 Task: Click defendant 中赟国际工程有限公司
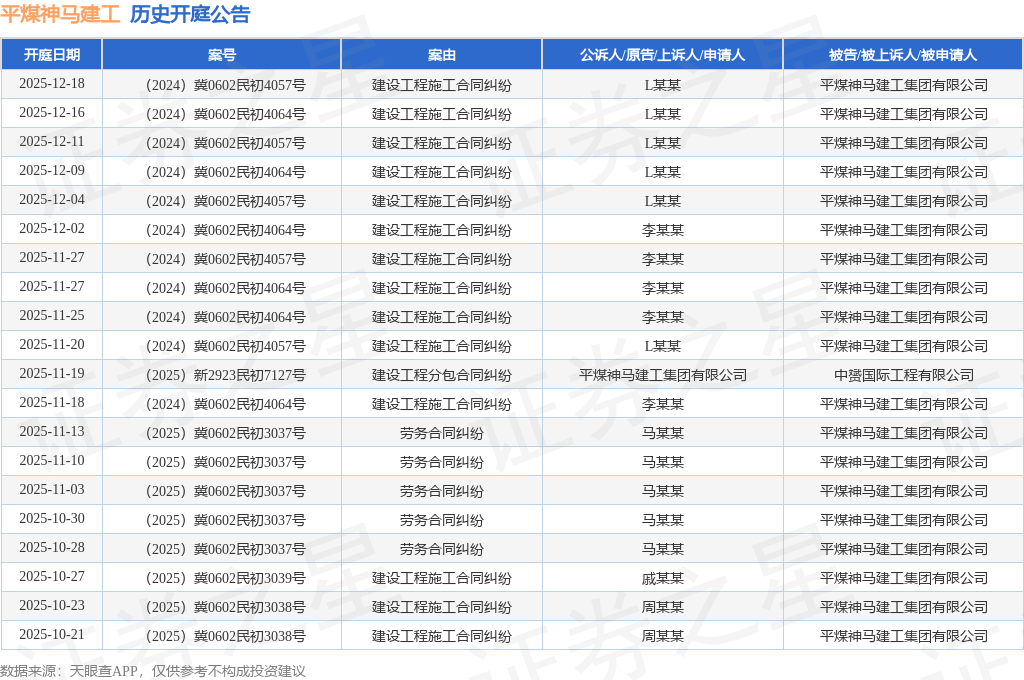pyautogui.click(x=904, y=375)
